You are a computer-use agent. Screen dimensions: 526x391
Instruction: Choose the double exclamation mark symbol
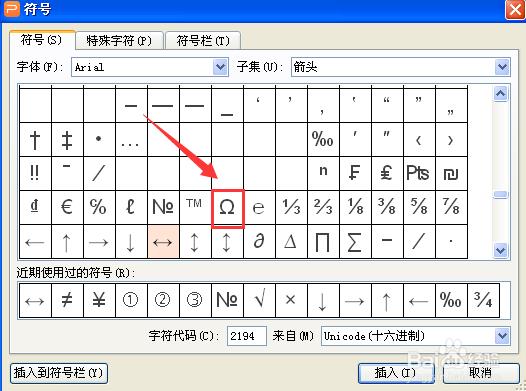[x=35, y=174]
